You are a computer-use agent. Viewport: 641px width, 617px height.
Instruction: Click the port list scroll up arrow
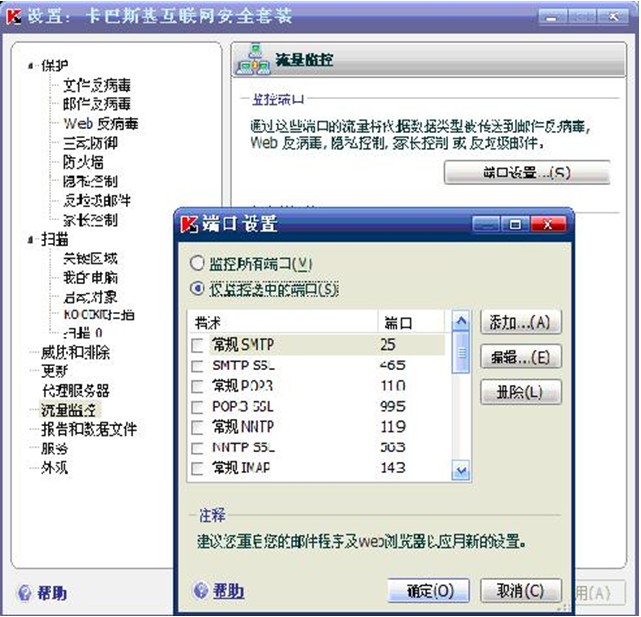461,321
